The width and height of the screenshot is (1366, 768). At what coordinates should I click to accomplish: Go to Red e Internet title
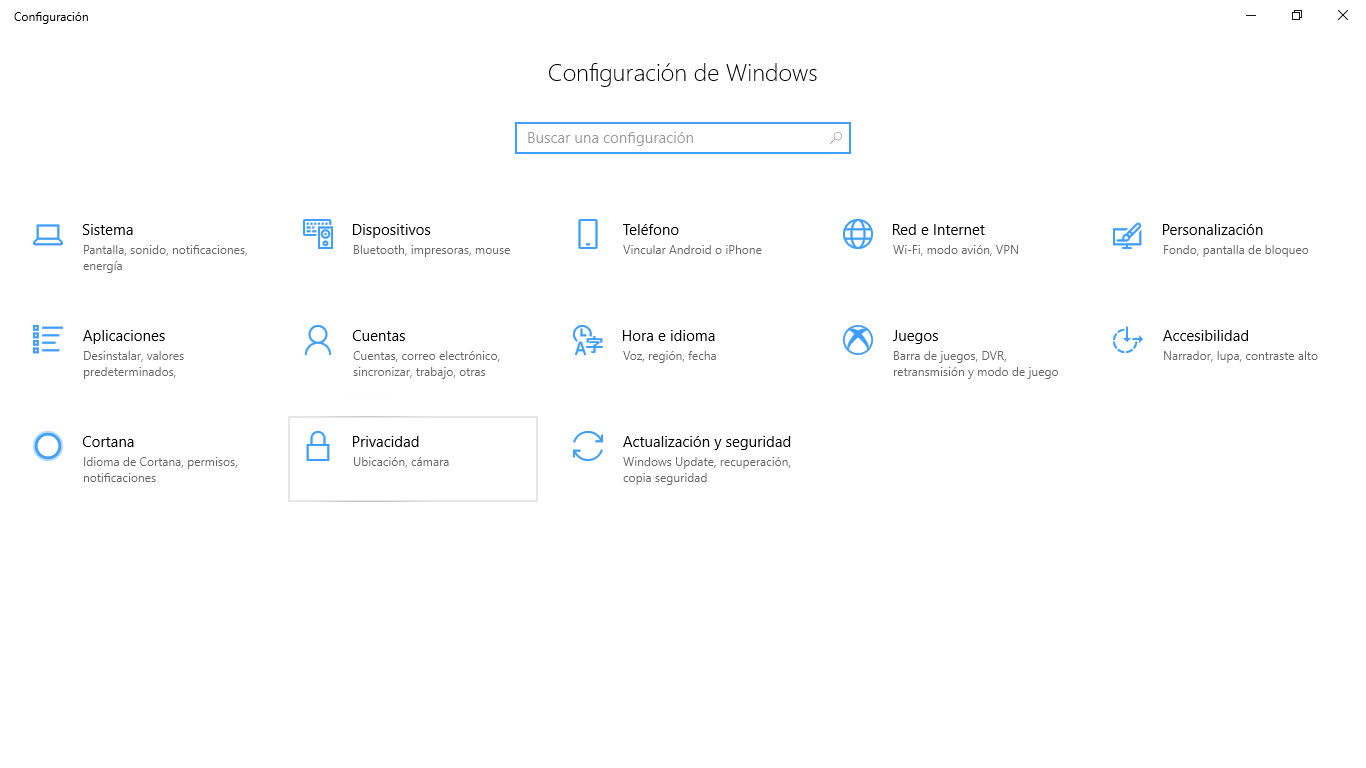[938, 230]
